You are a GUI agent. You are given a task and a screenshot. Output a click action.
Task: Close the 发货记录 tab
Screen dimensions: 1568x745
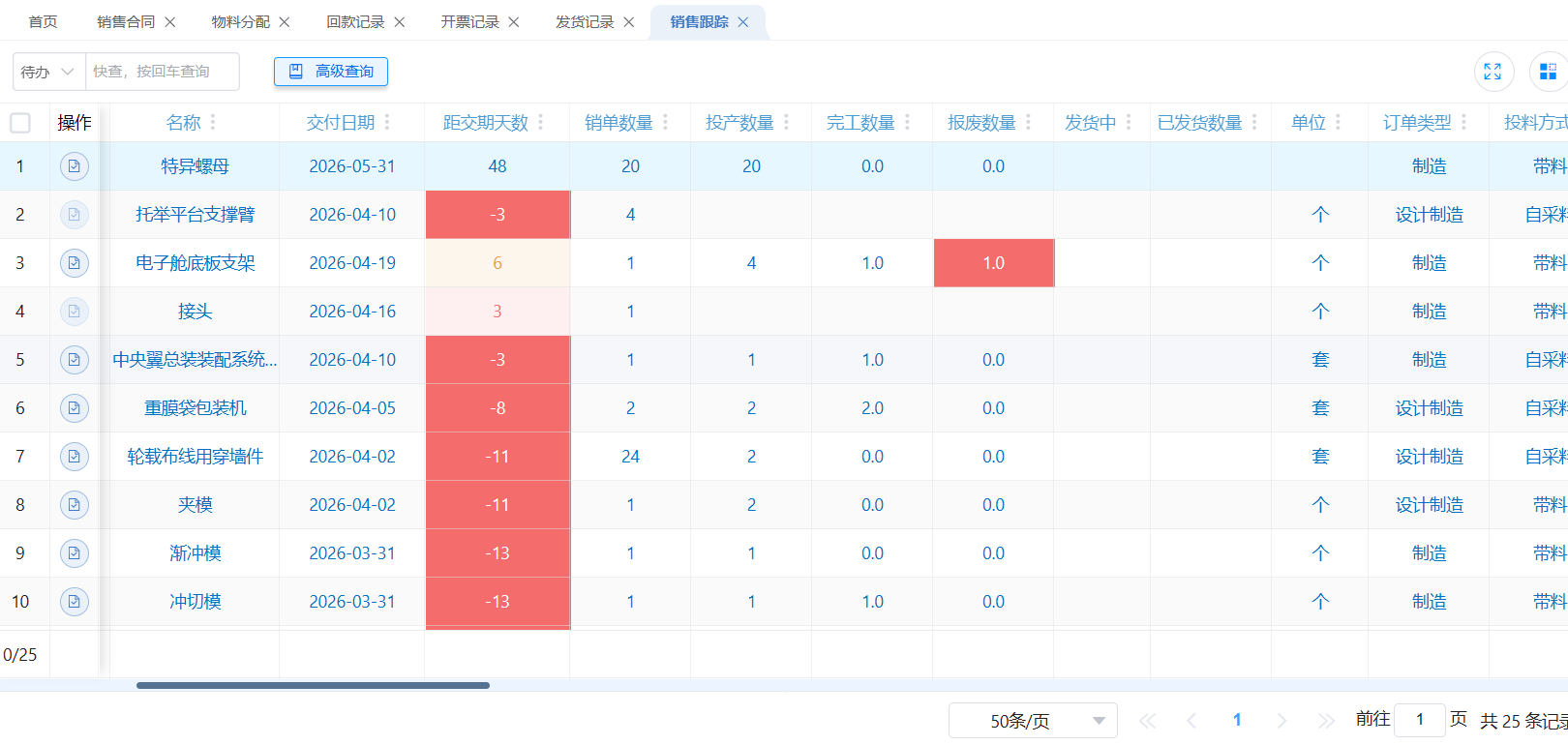(629, 22)
